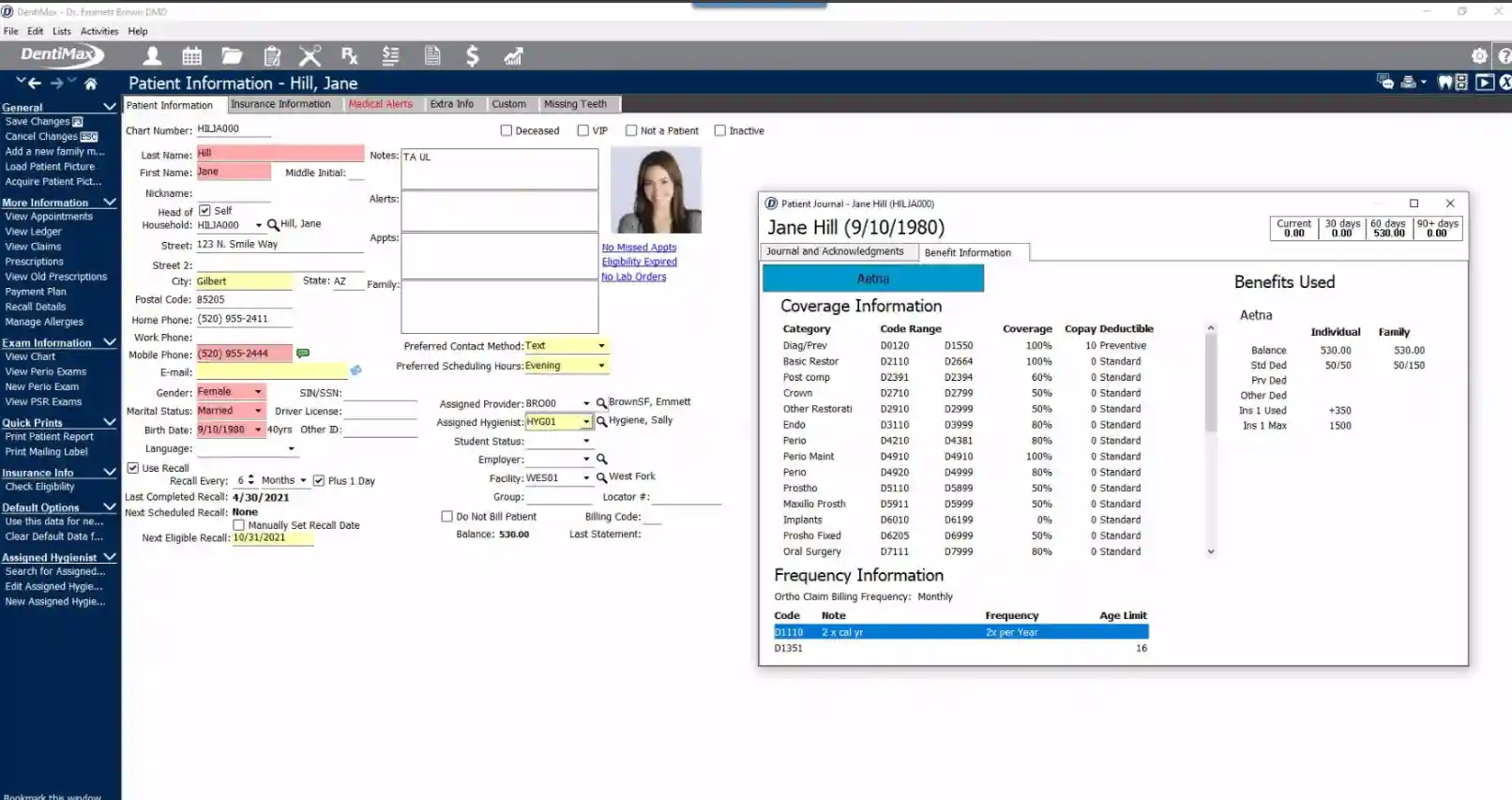Open Preferred Scheduling Hours dropdown
The image size is (1512, 800).
pos(601,366)
